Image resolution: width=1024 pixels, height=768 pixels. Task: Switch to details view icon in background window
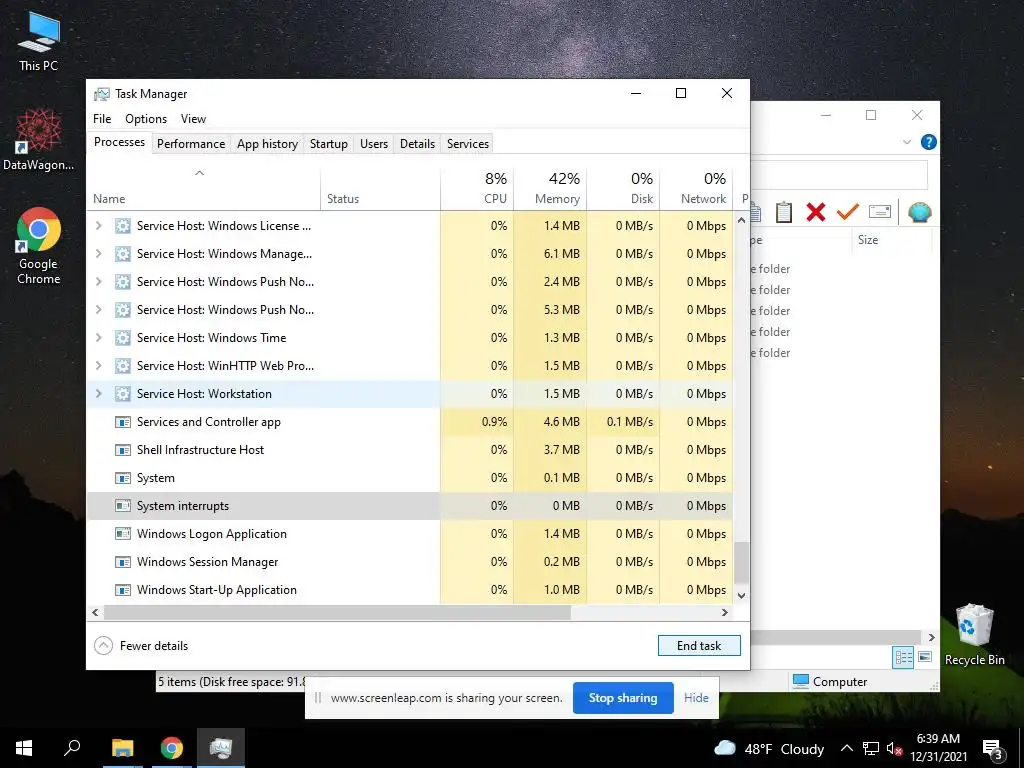[x=903, y=657]
